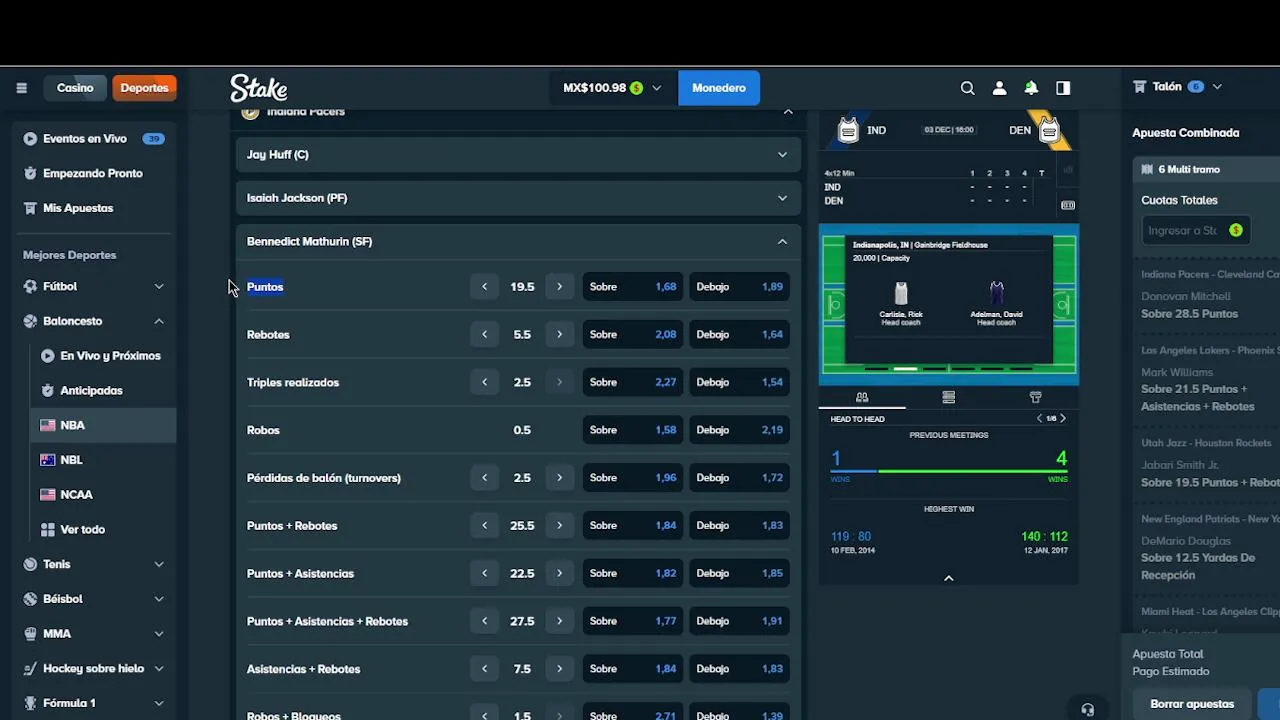Collapse the Baloncesto sidebar category
Viewport: 1280px width, 720px height.
click(x=159, y=321)
